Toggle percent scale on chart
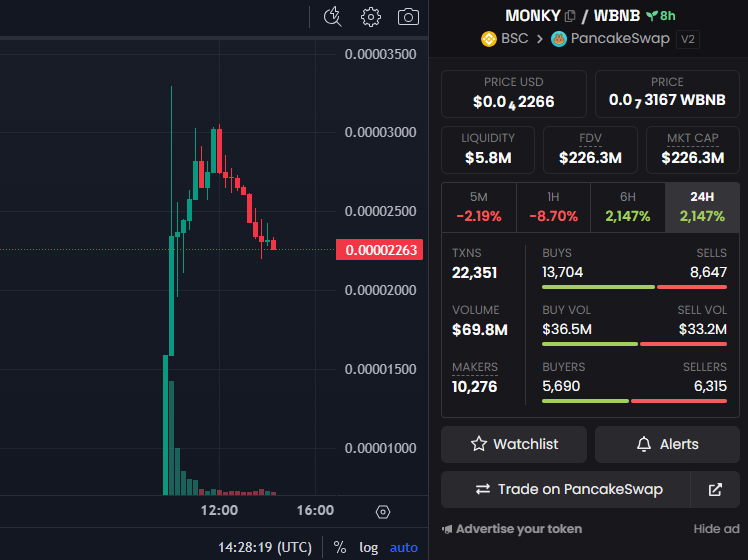748x560 pixels. click(340, 547)
